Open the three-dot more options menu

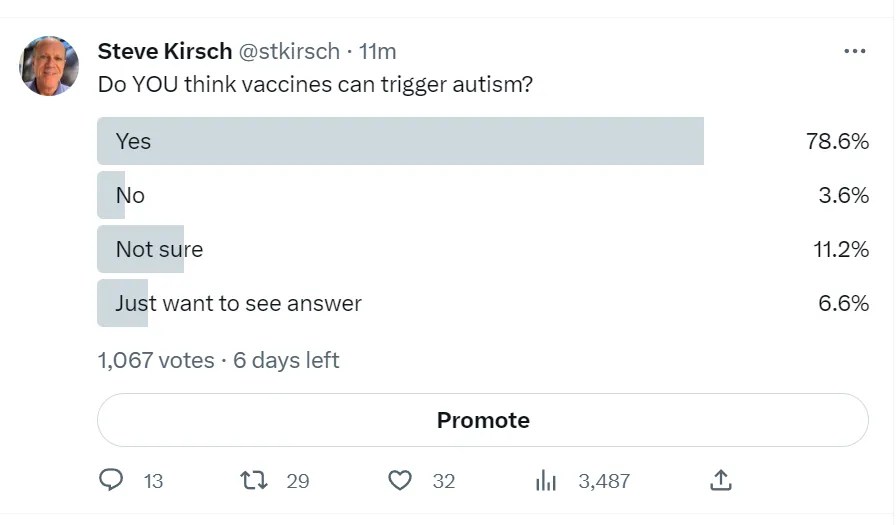(x=854, y=51)
